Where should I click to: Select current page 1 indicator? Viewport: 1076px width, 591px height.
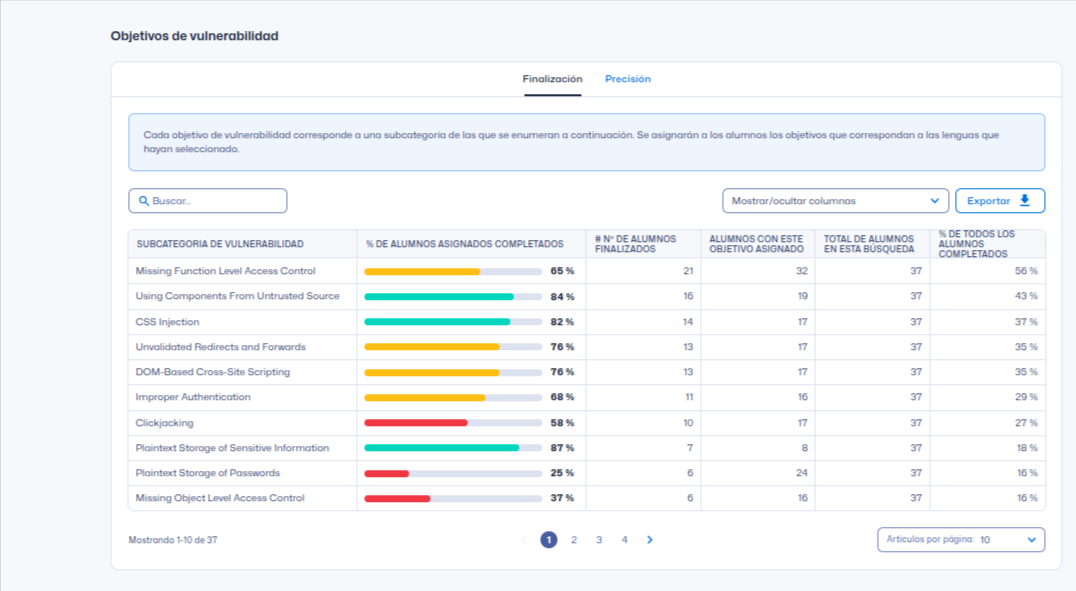click(x=549, y=540)
